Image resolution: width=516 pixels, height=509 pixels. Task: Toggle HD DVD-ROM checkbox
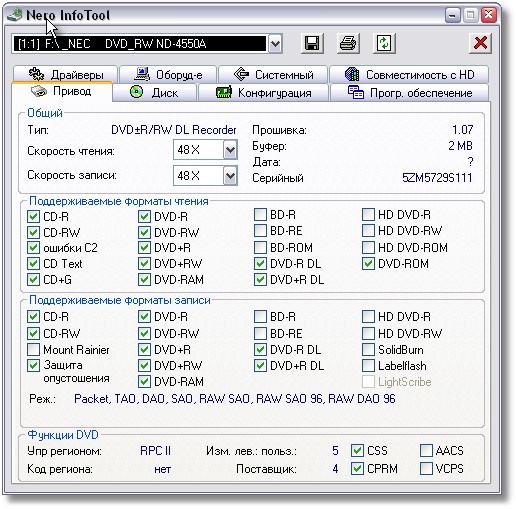pos(368,248)
